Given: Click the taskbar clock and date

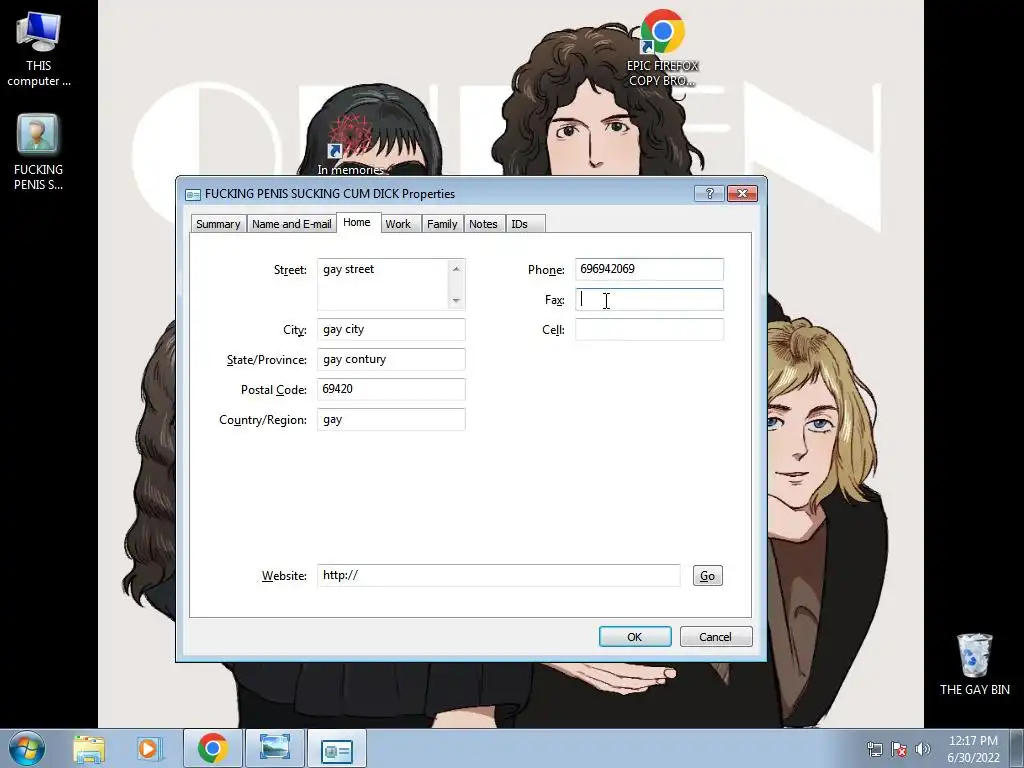Looking at the screenshot, I should pos(973,749).
